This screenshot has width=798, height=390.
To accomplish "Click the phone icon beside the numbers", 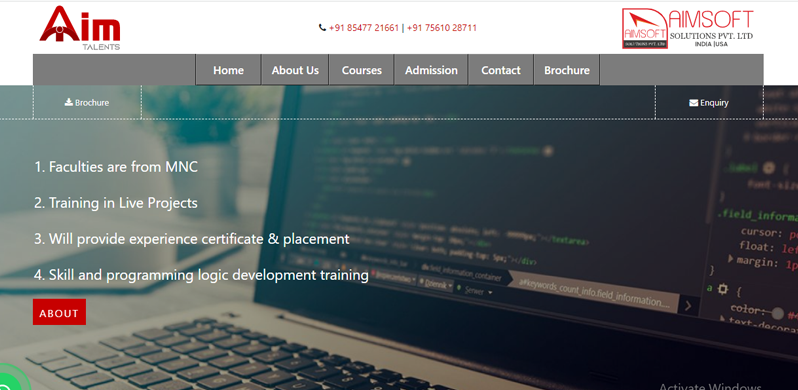I will point(322,28).
